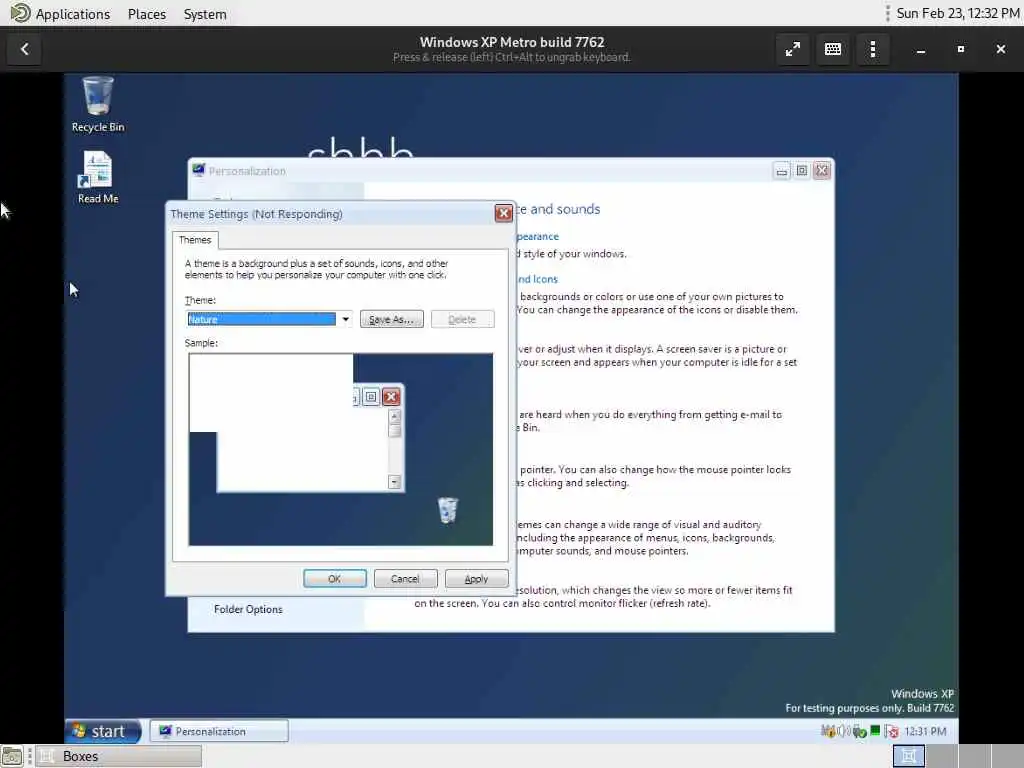
Task: Open the Applications menu
Action: tap(72, 14)
